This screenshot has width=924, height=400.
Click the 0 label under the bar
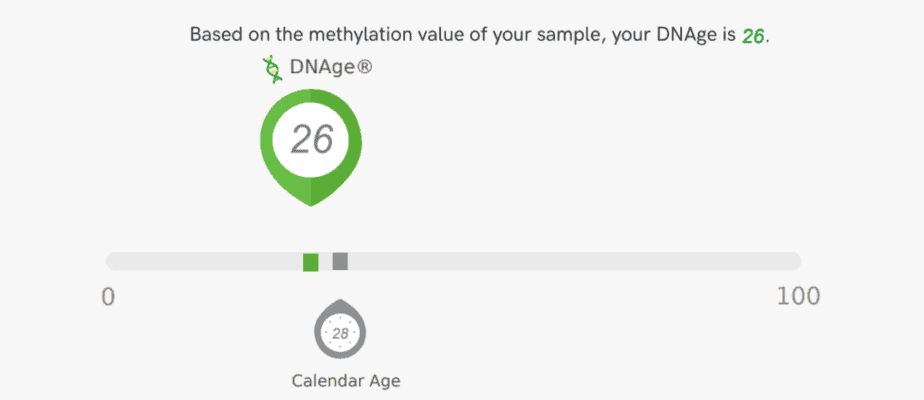(108, 297)
